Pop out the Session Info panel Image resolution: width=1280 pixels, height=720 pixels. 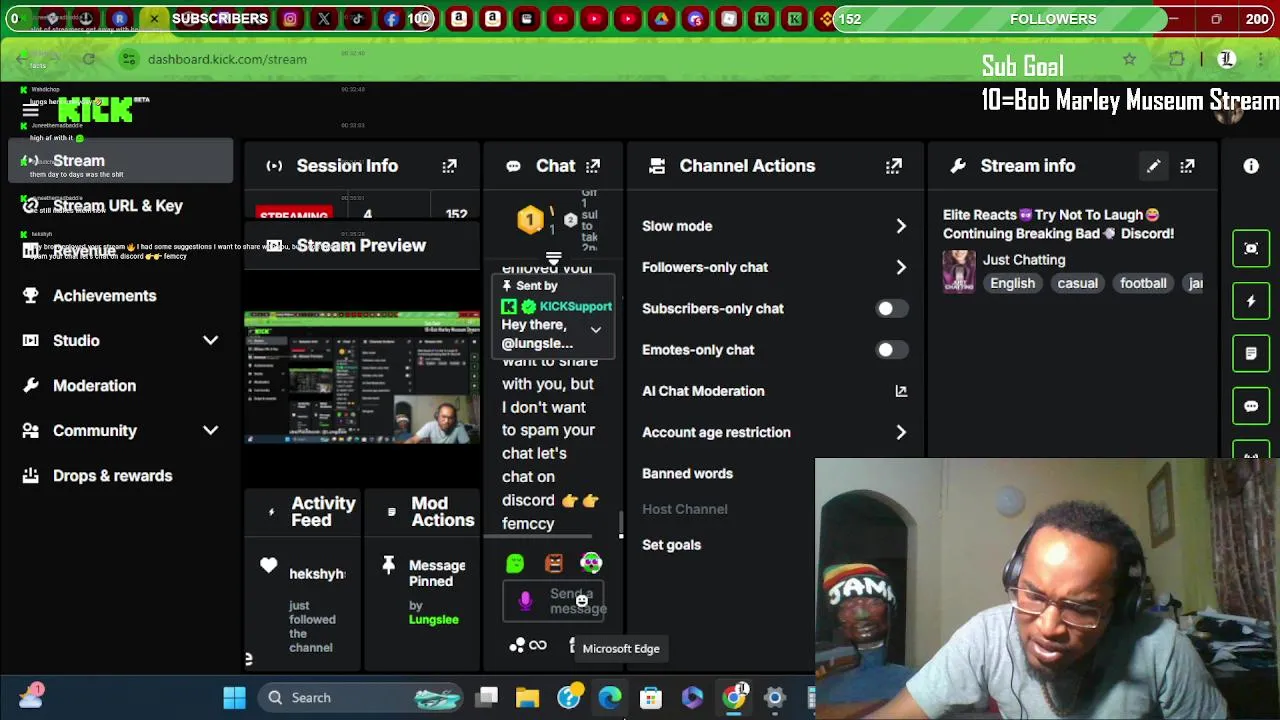449,166
